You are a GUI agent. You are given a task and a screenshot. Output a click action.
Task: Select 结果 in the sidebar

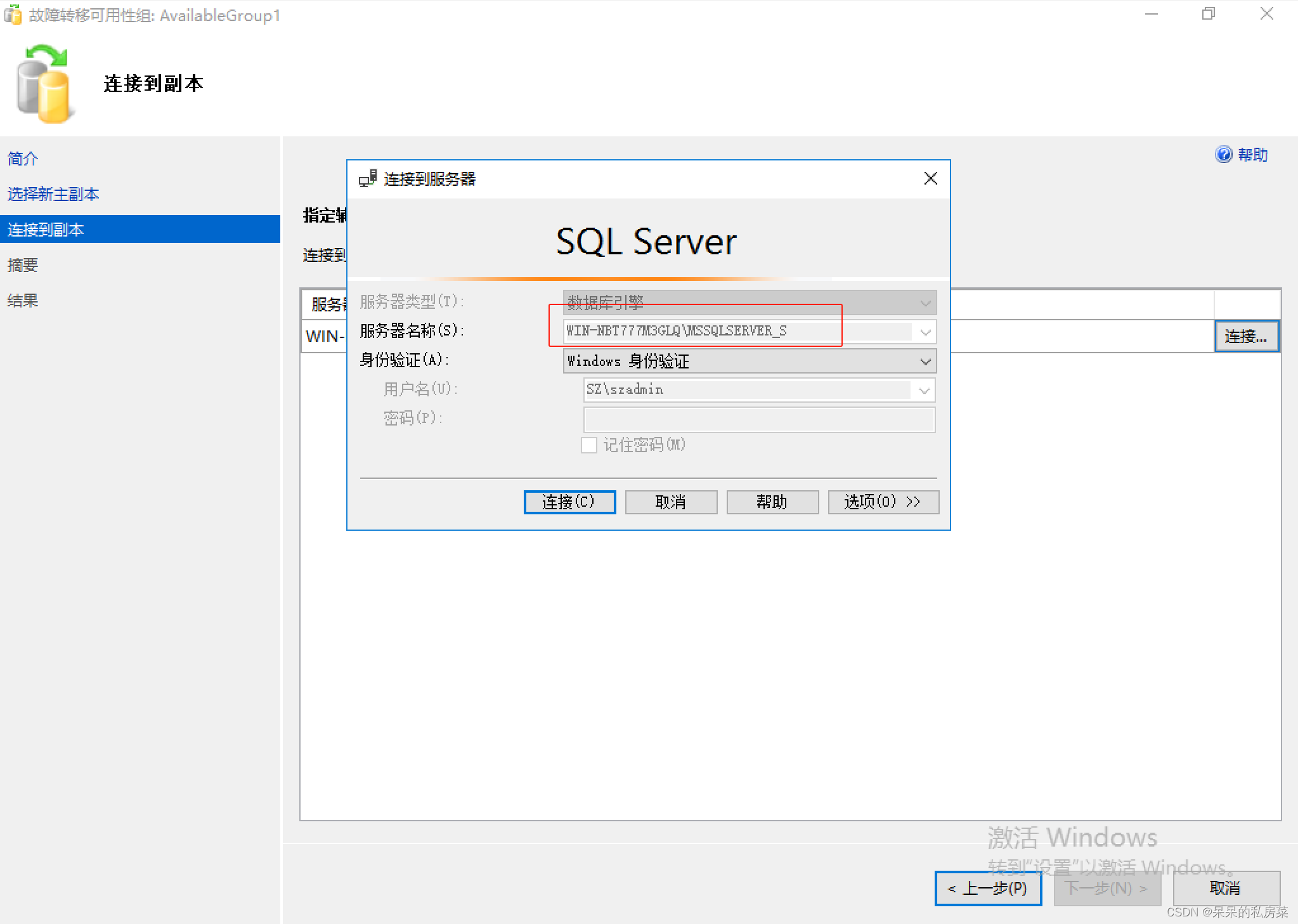point(23,301)
